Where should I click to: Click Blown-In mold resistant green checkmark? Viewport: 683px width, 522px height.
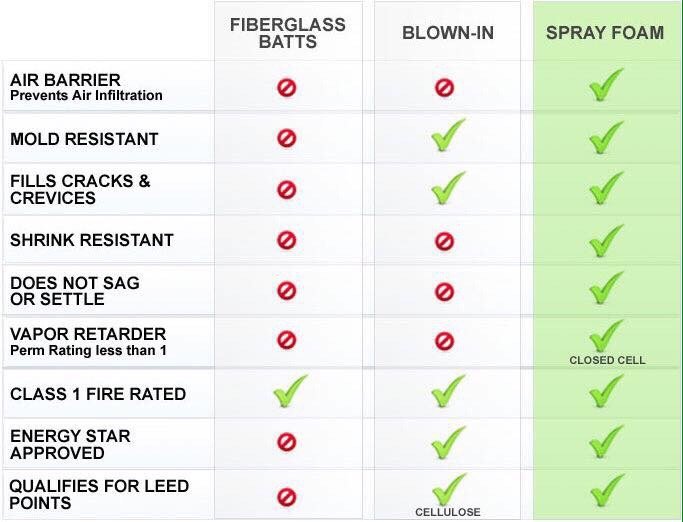(447, 137)
